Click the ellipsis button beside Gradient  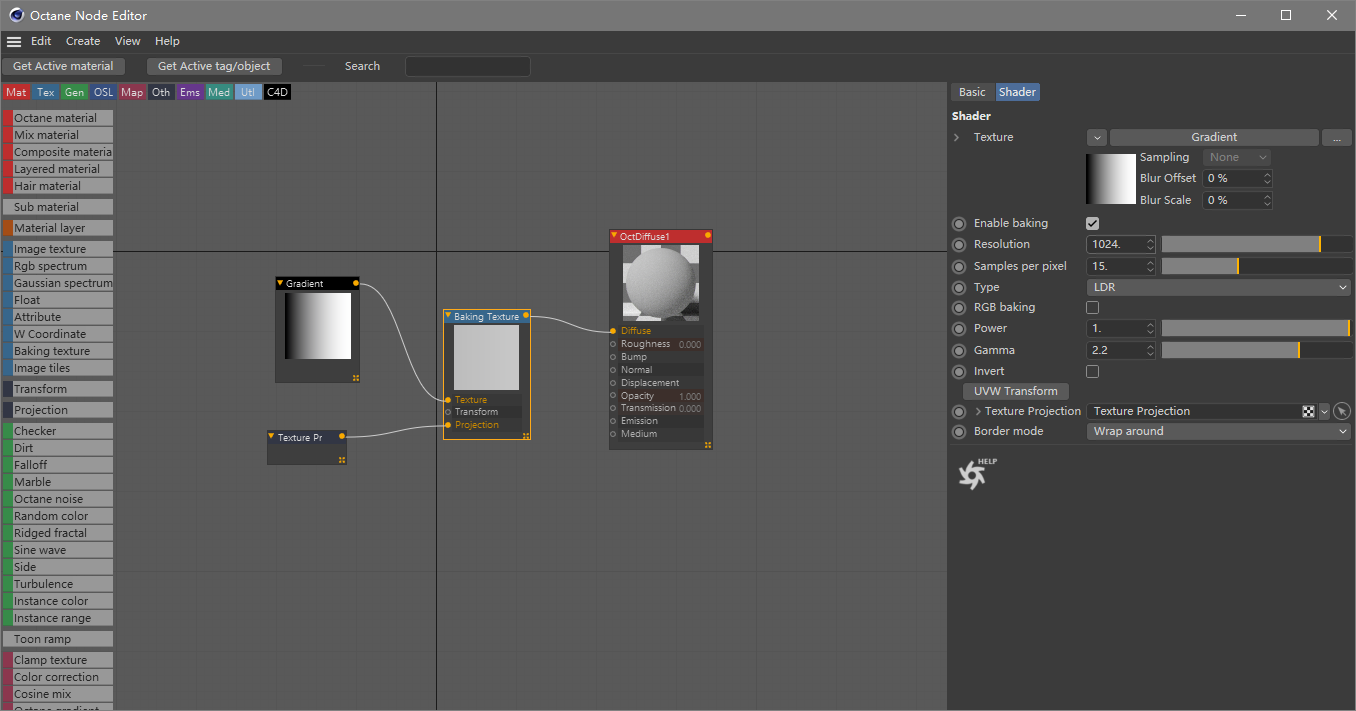[x=1337, y=137]
